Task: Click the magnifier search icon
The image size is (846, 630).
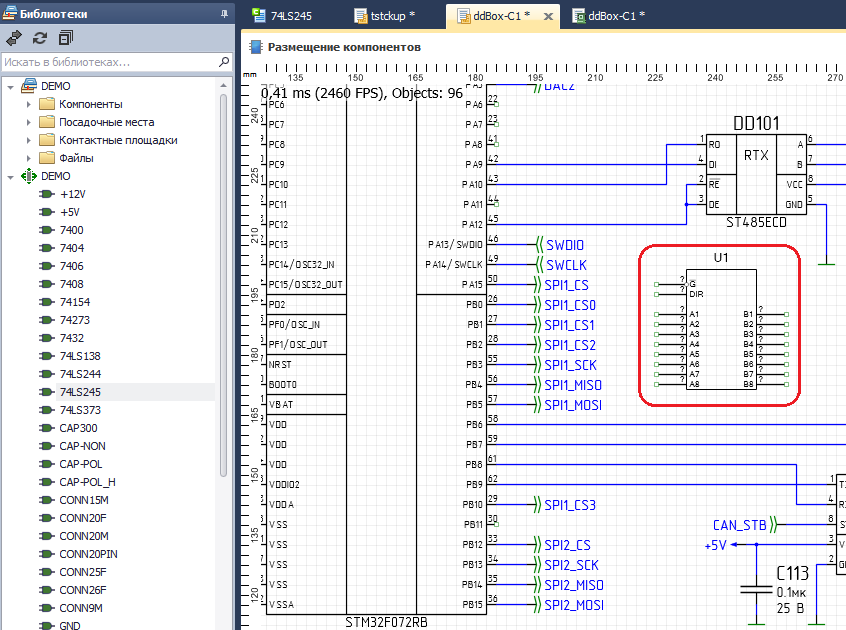Action: click(223, 62)
